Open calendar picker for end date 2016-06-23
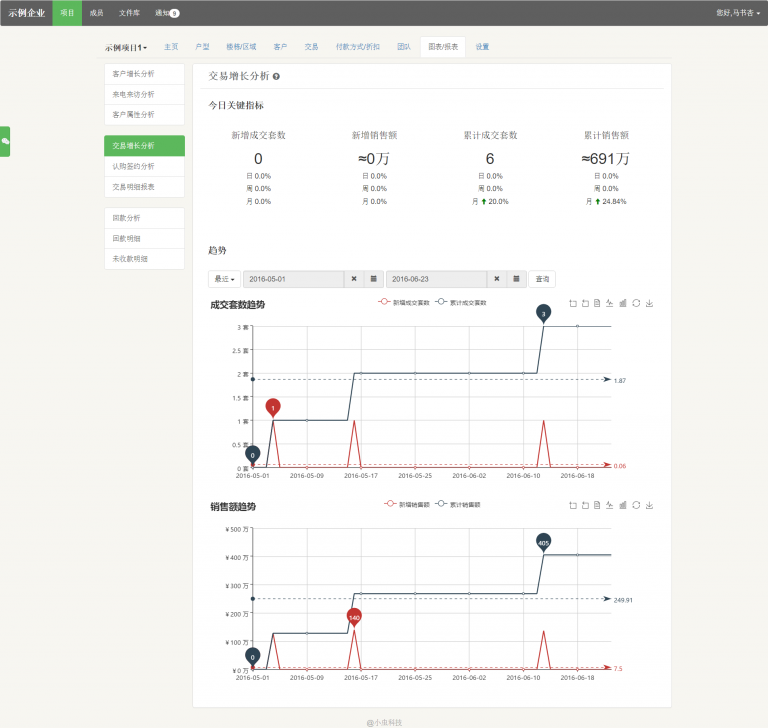The height and width of the screenshot is (728, 768). click(x=516, y=279)
